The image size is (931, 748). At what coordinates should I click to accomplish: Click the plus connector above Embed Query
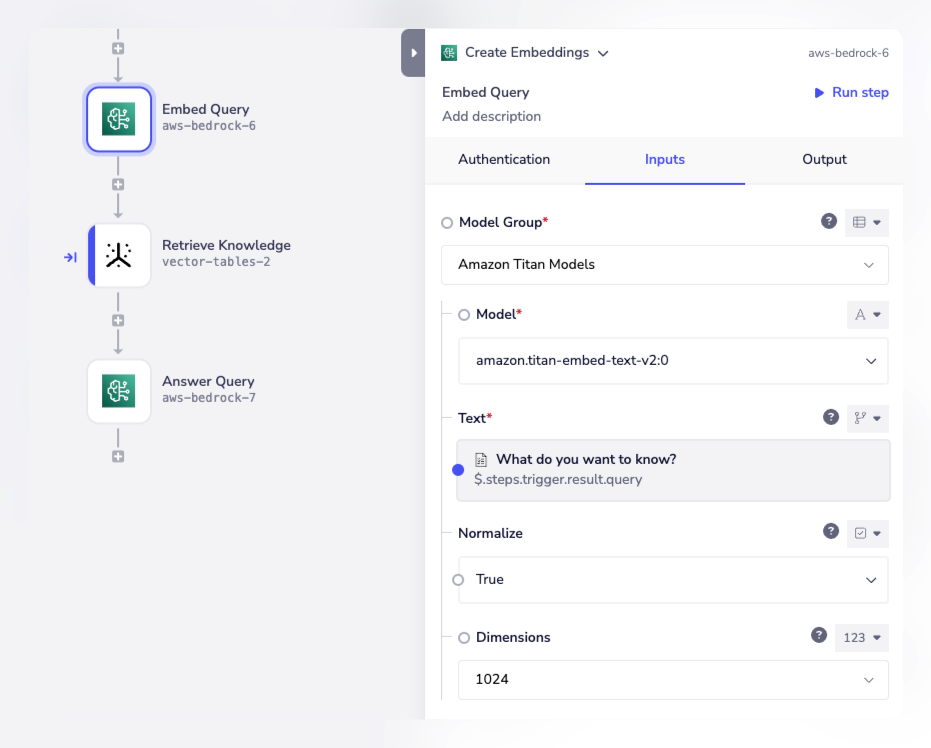pos(118,48)
